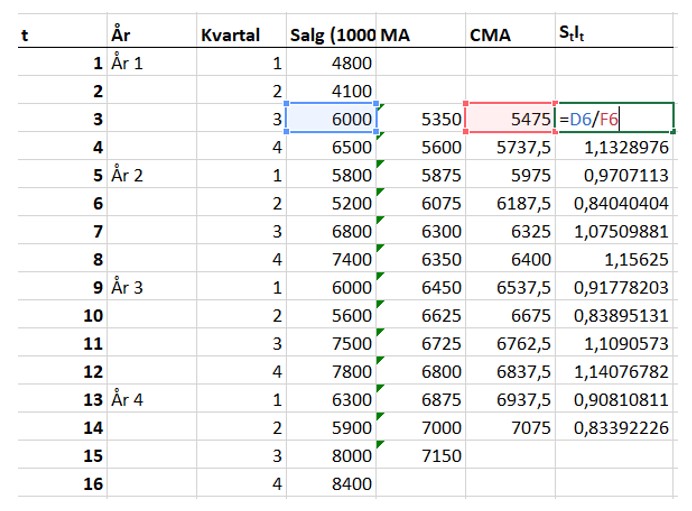This screenshot has width=692, height=511.
Task: Select the sales cell showing 8400
Action: click(331, 484)
